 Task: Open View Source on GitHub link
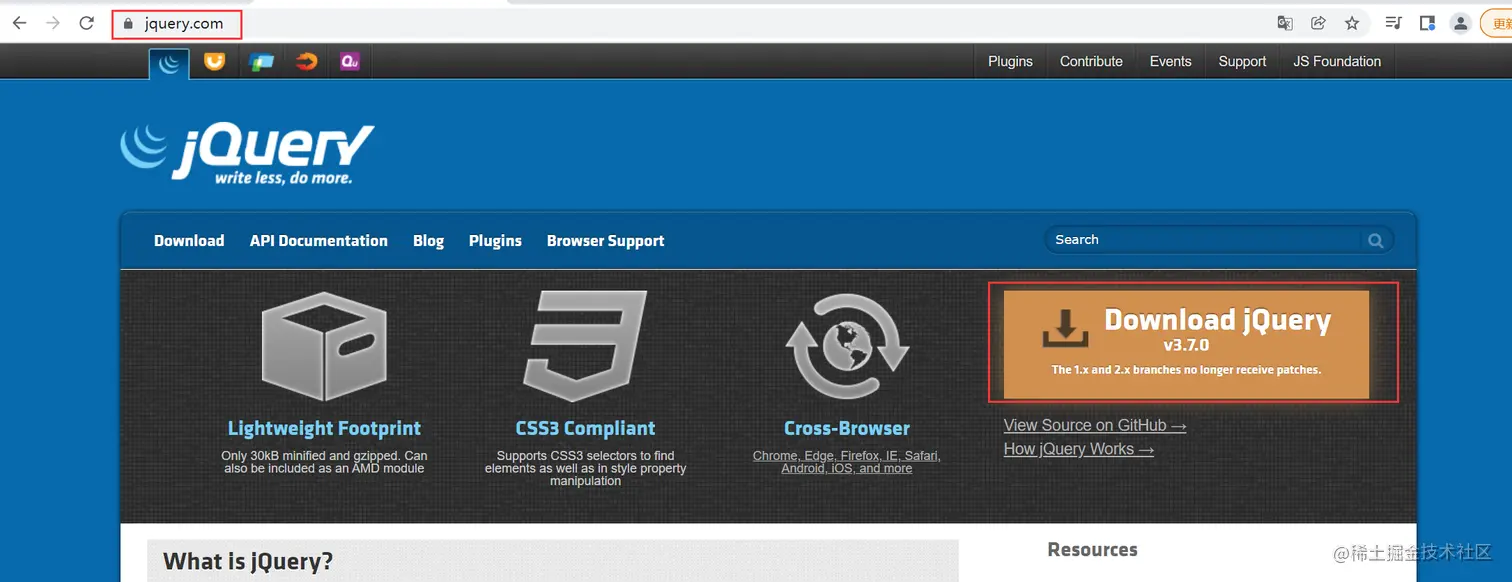coord(1095,425)
